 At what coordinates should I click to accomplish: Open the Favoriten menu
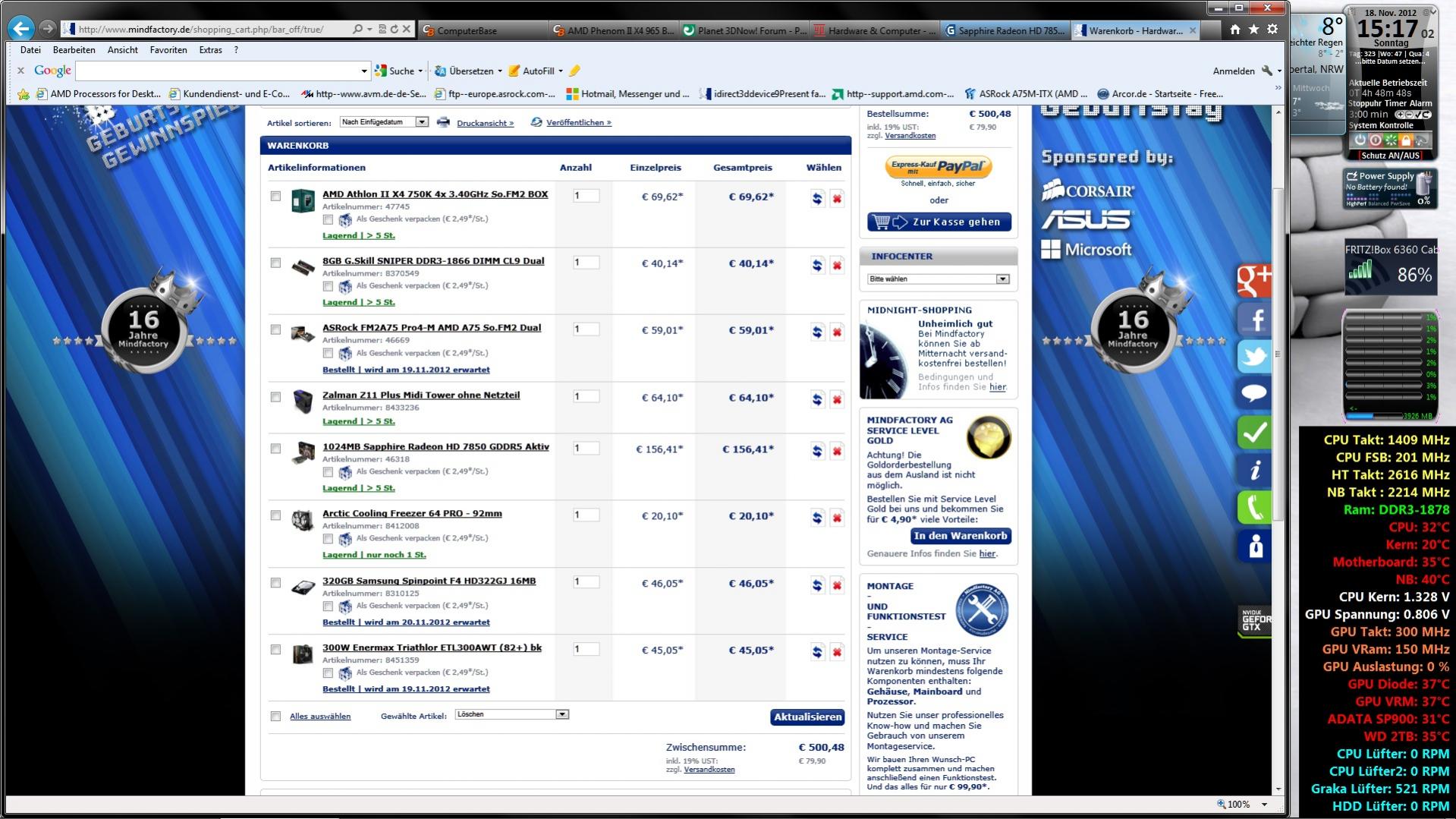(168, 50)
